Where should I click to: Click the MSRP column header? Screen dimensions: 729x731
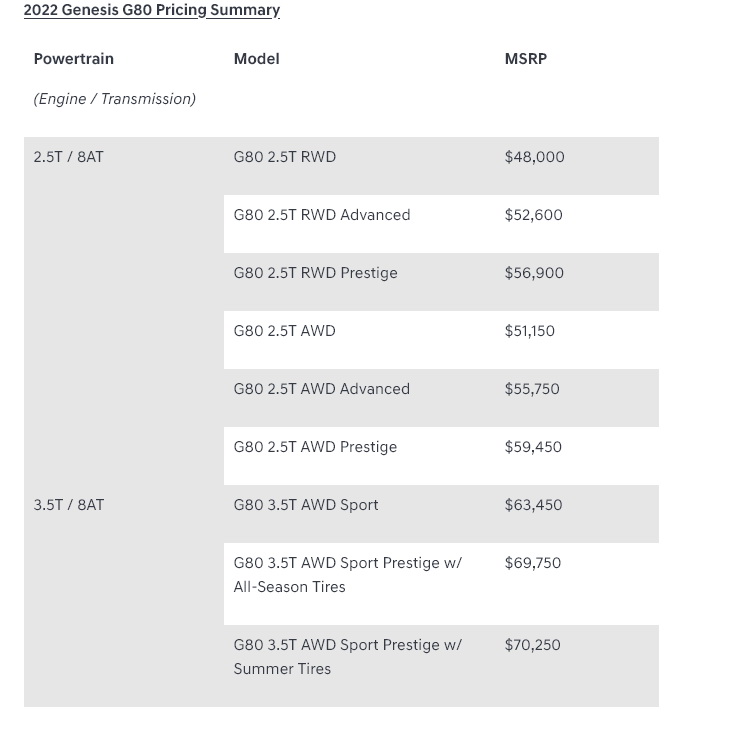525,59
